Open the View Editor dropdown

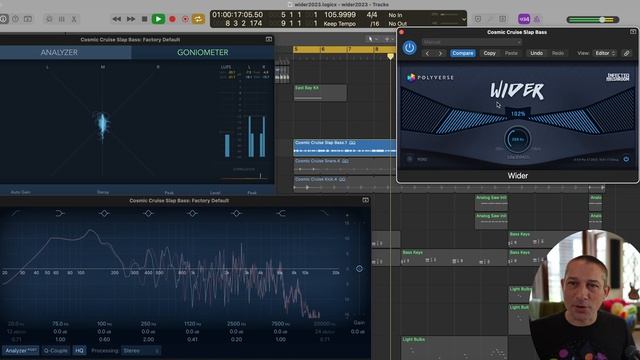pos(605,53)
